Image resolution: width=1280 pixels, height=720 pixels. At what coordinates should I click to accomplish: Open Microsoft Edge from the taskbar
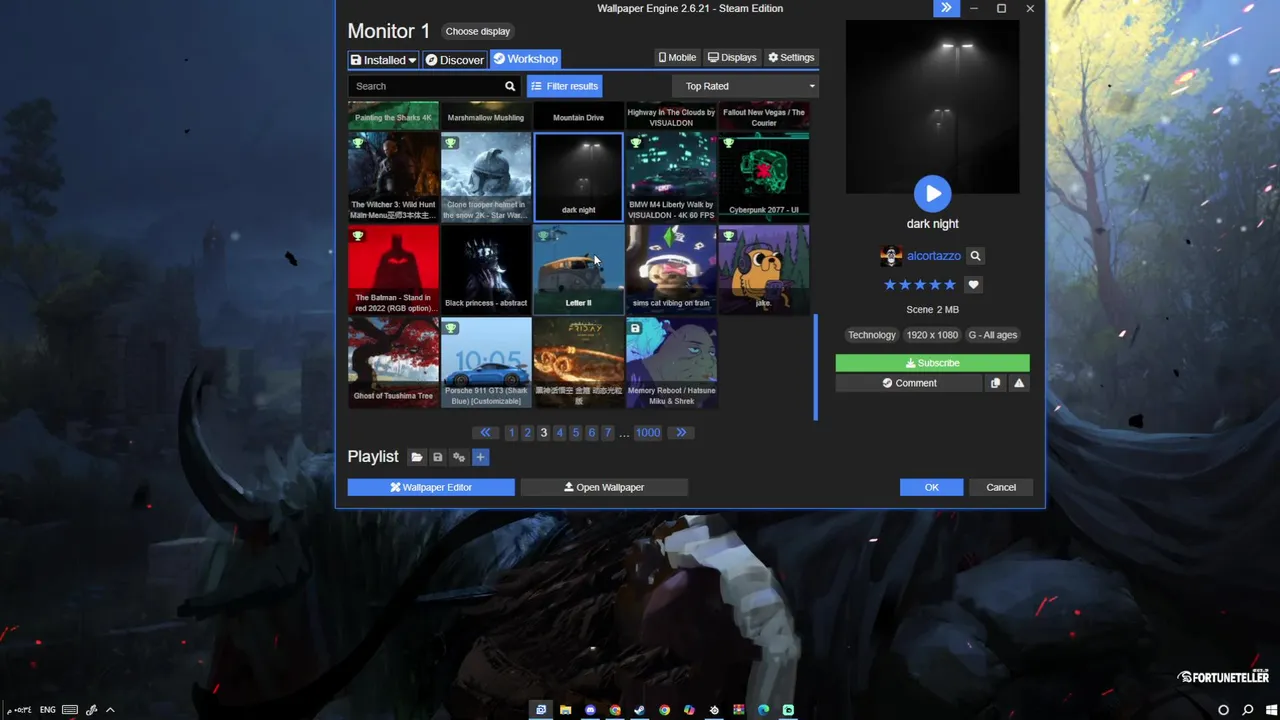point(763,710)
